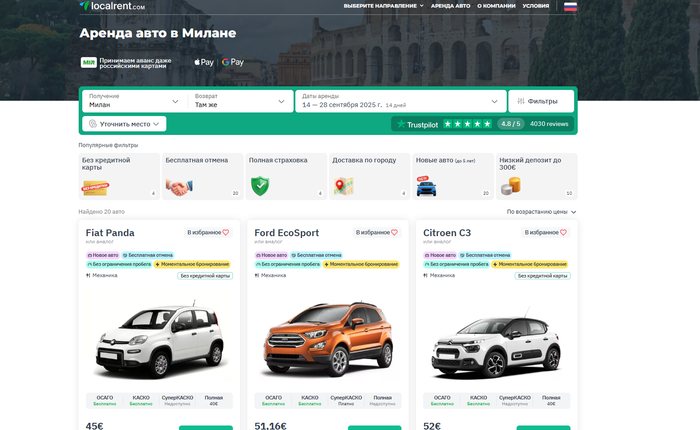Open the Аренда авто menu item

pyautogui.click(x=450, y=6)
